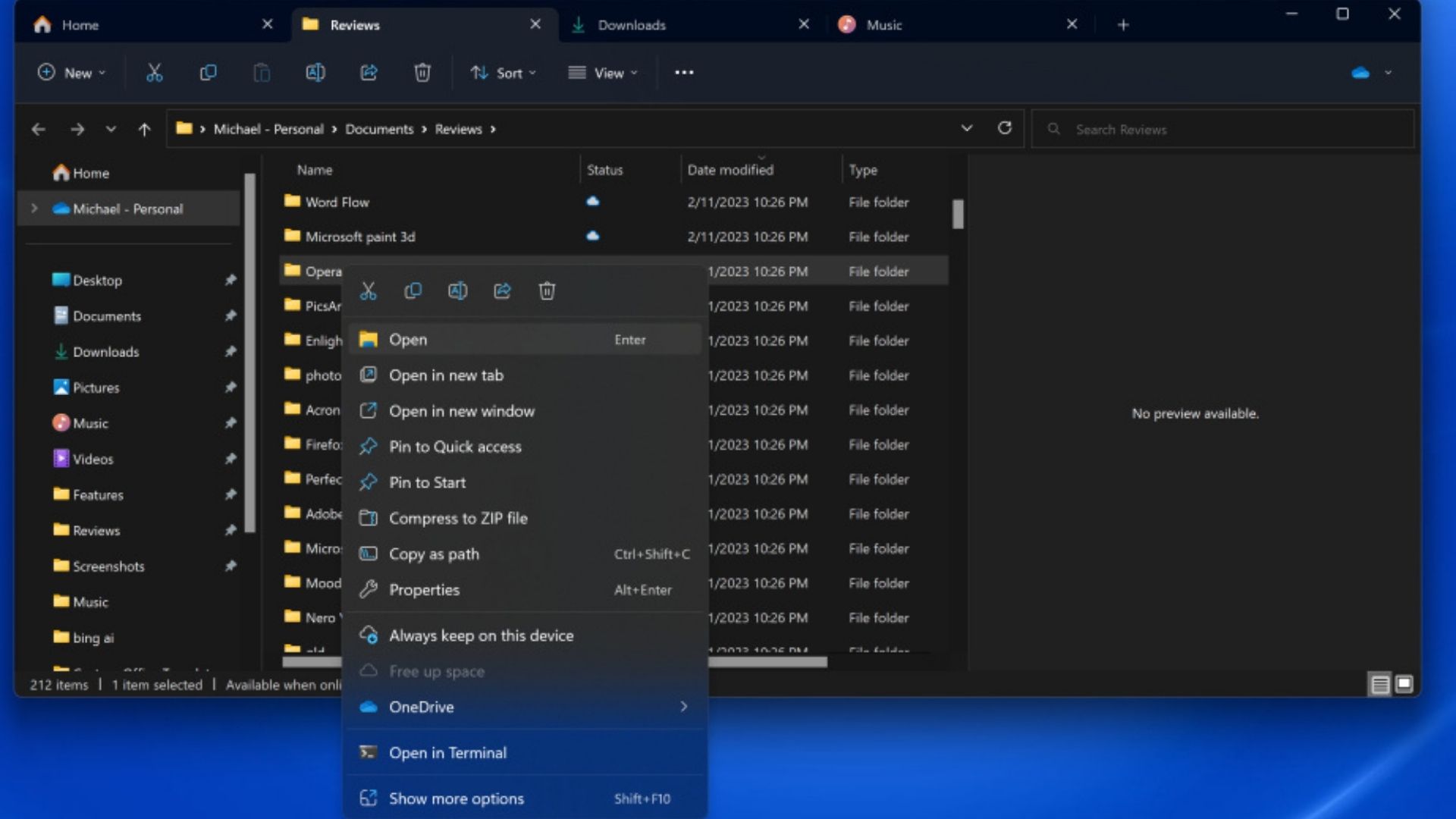
Task: Go up one folder level arrow
Action: 144,129
